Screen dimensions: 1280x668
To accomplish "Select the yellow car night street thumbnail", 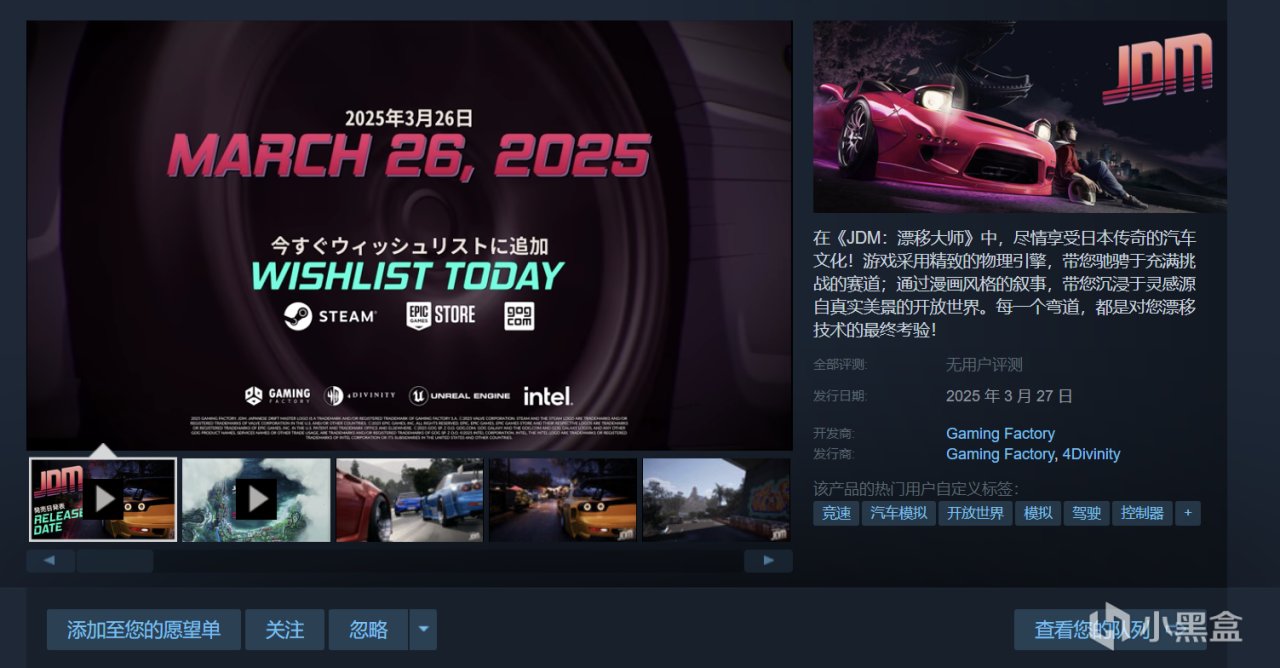I will pos(563,499).
